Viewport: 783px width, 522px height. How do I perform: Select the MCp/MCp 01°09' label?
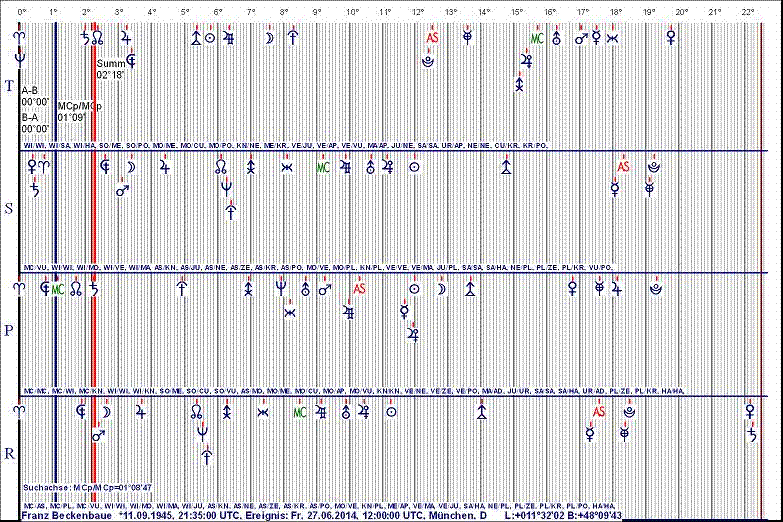click(77, 111)
